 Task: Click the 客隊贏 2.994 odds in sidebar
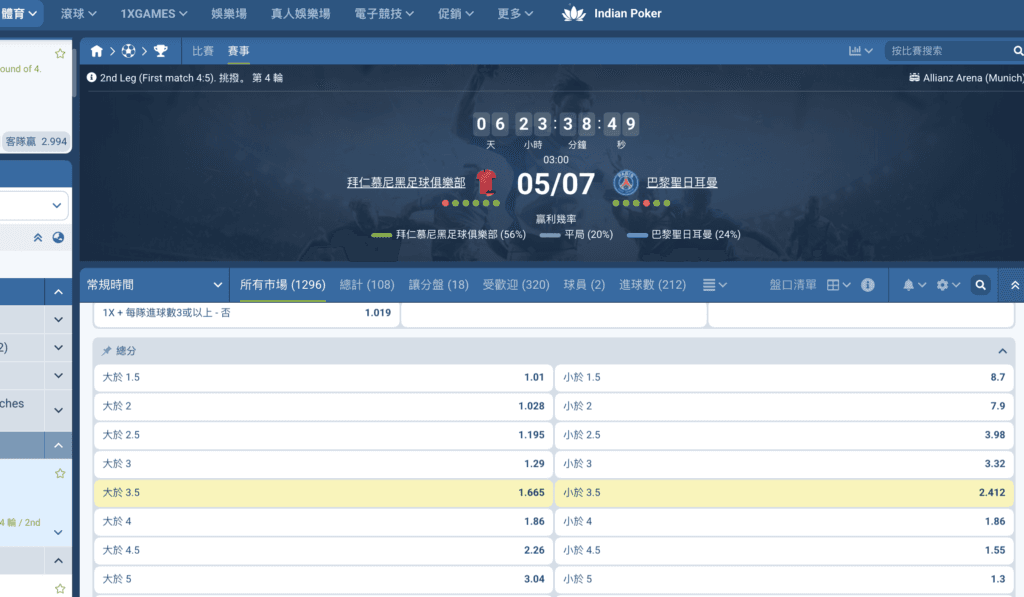(x=36, y=141)
